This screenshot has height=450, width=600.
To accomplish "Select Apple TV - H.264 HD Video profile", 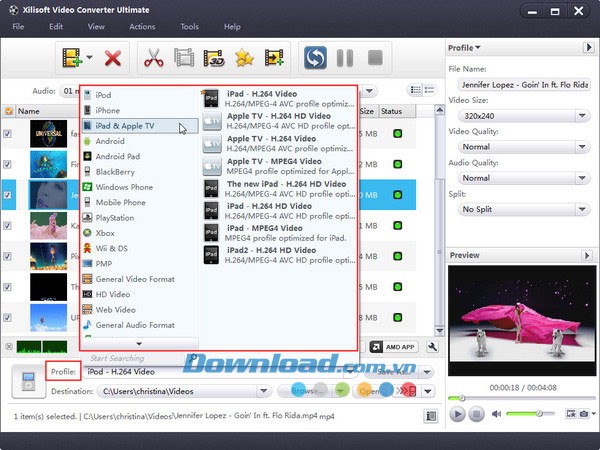I will tap(279, 121).
